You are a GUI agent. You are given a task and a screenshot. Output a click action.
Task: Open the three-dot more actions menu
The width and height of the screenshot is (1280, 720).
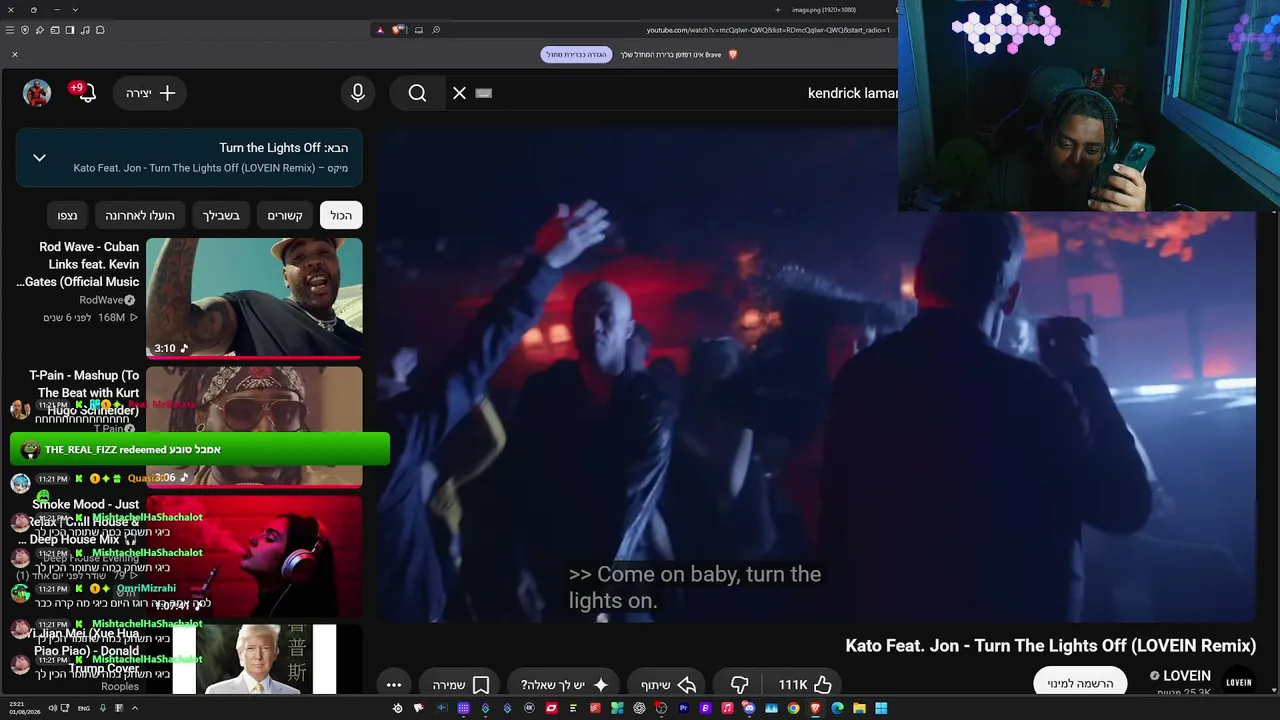point(394,685)
